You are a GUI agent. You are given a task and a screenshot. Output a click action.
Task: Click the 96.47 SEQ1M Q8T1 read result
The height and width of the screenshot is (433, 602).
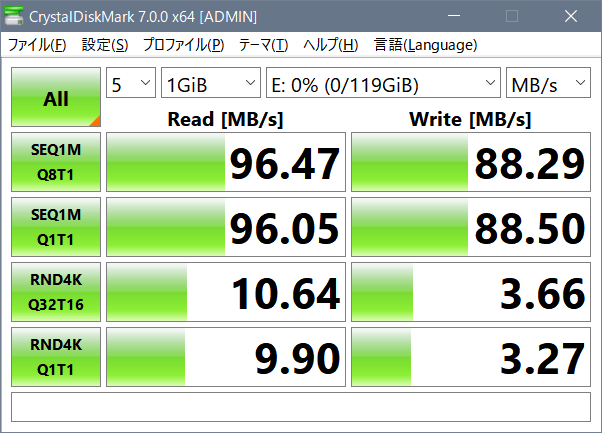[x=226, y=162]
